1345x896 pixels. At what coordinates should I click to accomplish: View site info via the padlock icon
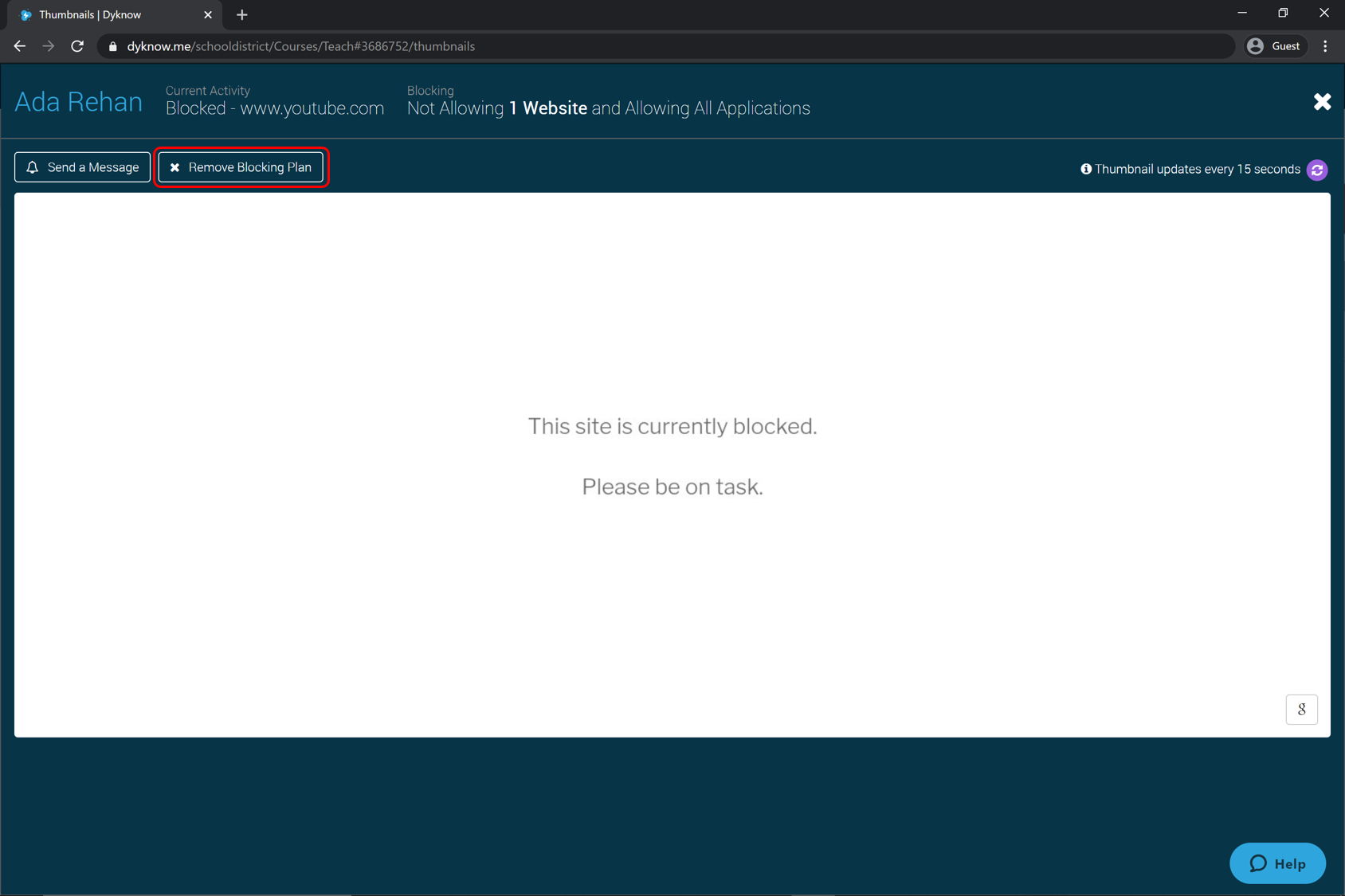[x=113, y=46]
